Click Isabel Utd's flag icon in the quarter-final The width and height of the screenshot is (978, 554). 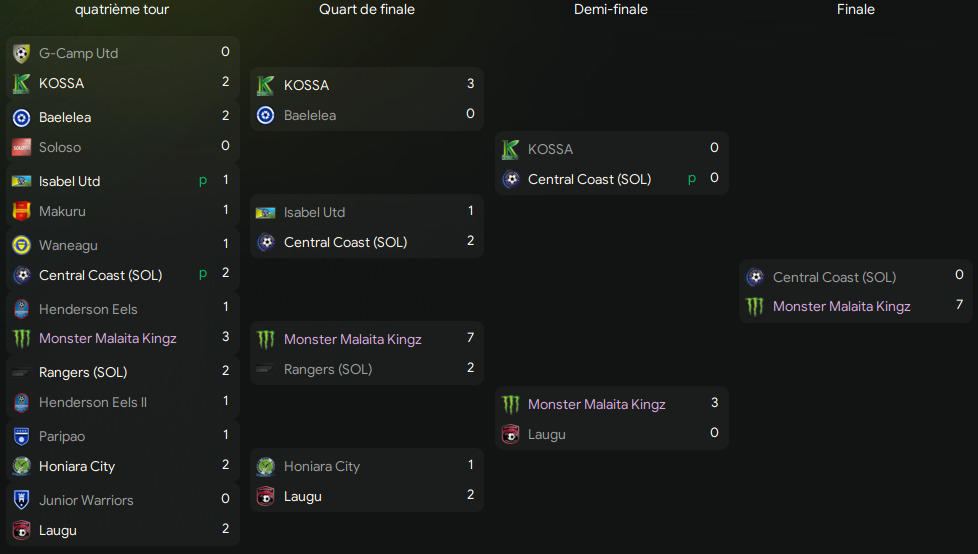pyautogui.click(x=266, y=213)
